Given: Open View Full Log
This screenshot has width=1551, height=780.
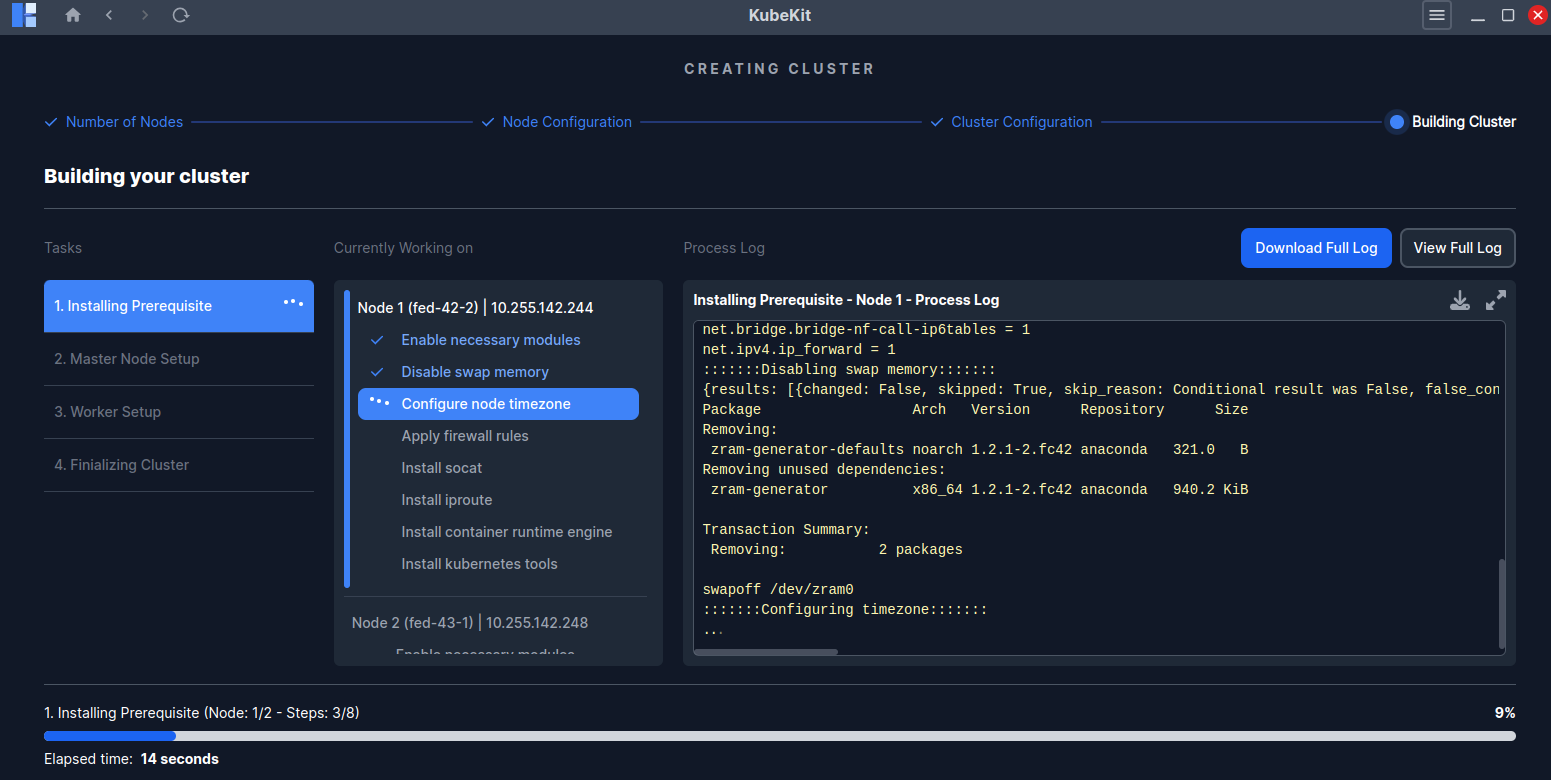Looking at the screenshot, I should 1457,248.
